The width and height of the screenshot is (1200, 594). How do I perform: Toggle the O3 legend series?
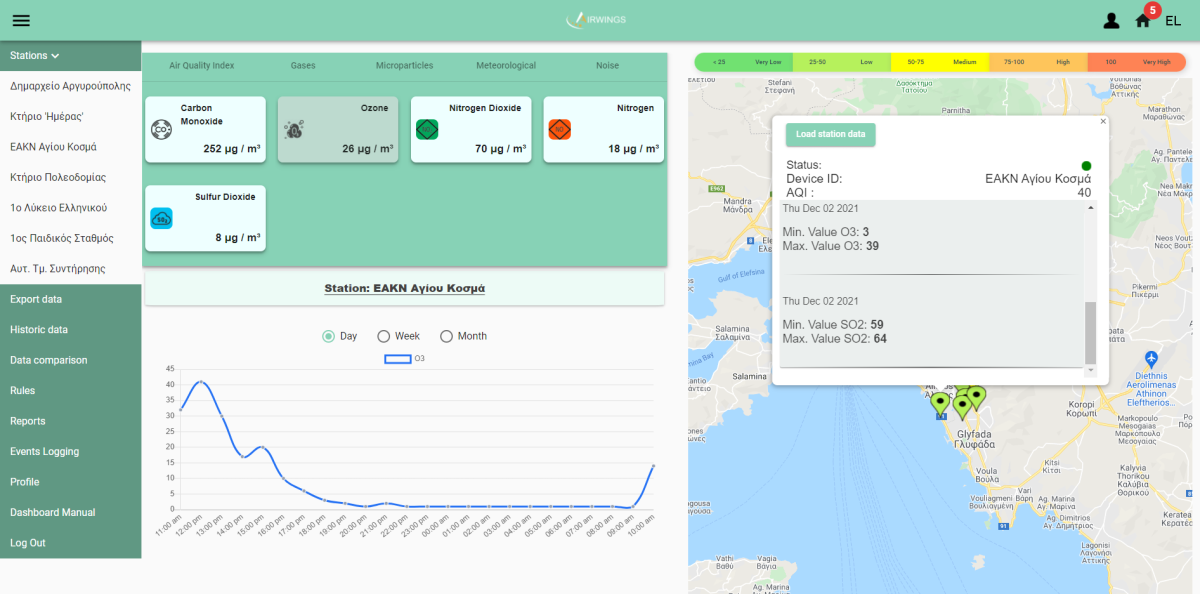tap(405, 358)
